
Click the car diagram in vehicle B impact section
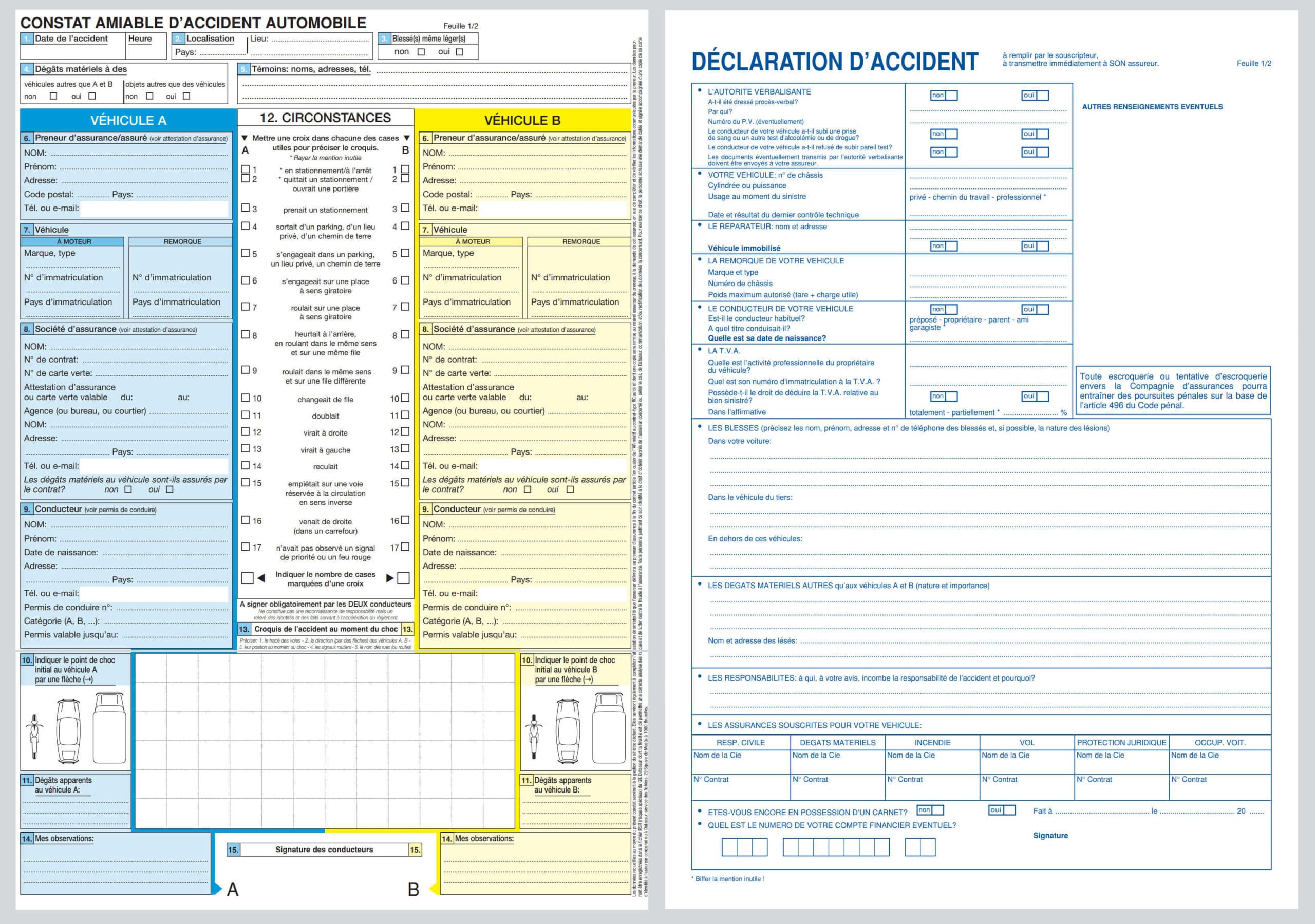click(x=568, y=730)
